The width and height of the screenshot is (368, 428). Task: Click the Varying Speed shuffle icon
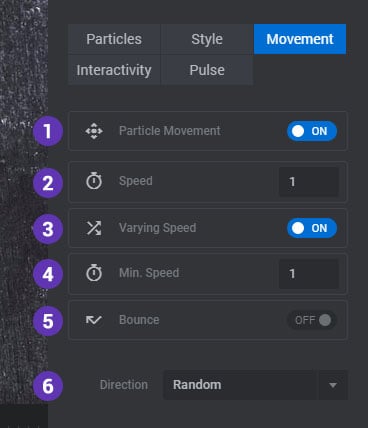[x=94, y=228]
